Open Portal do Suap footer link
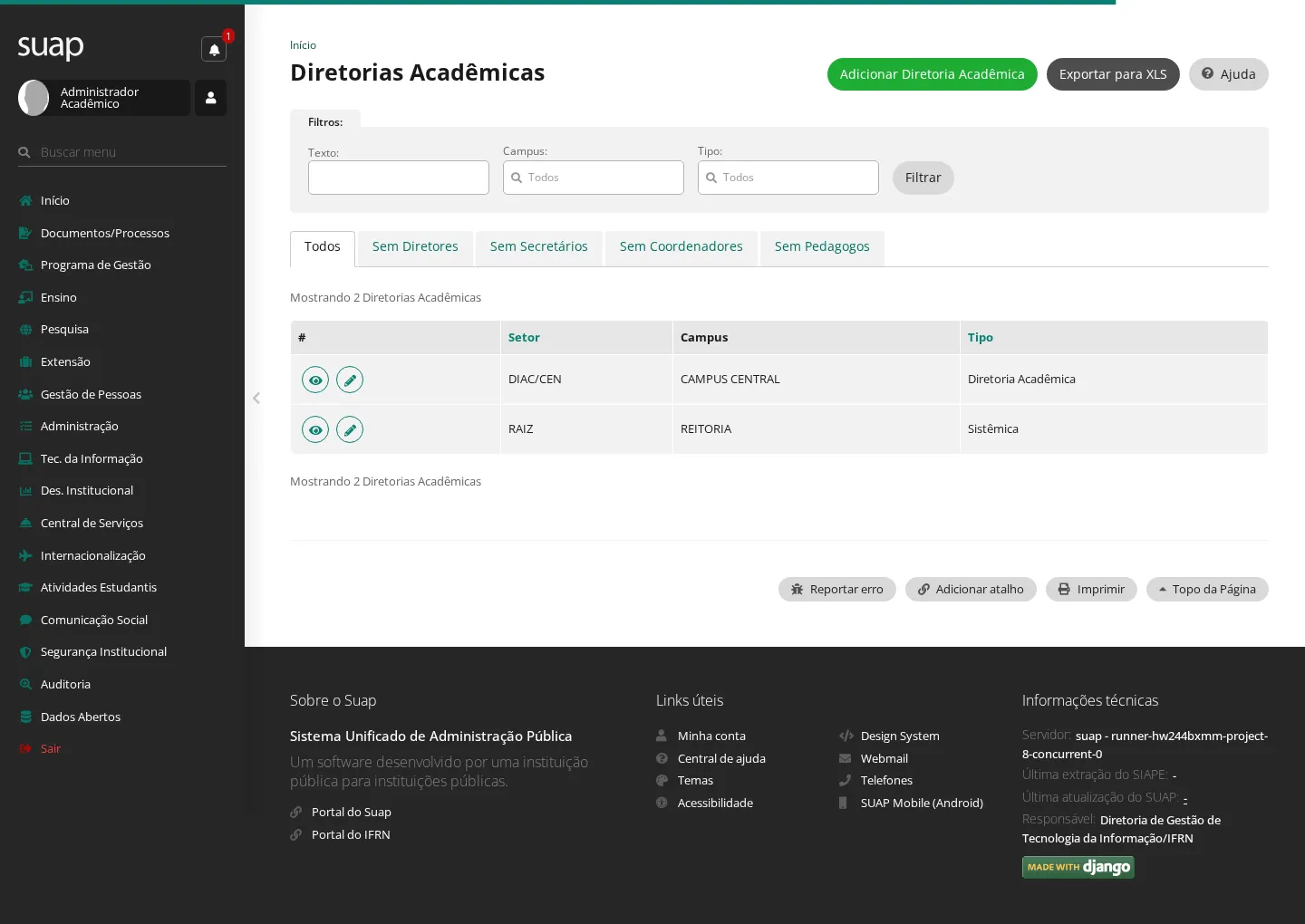This screenshot has height=924, width=1305. (x=352, y=812)
